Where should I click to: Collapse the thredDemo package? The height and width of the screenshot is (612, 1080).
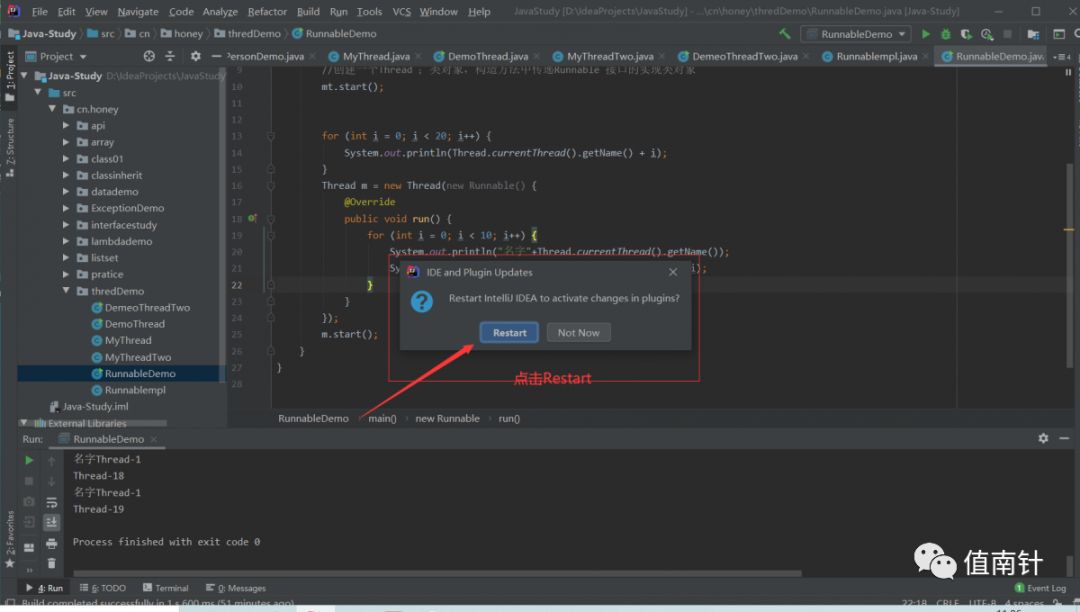tap(66, 291)
